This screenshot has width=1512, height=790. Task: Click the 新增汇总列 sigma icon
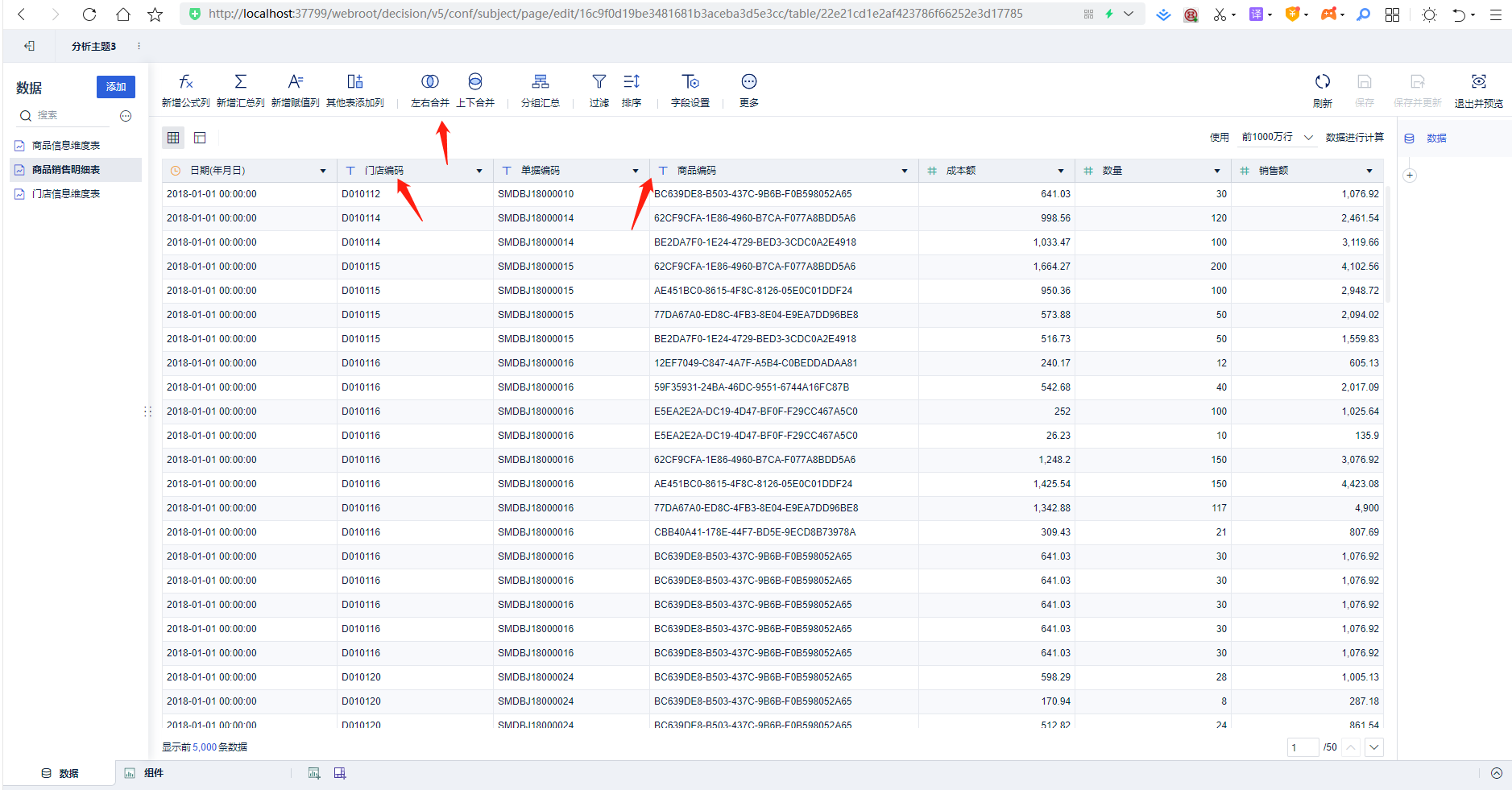(240, 81)
